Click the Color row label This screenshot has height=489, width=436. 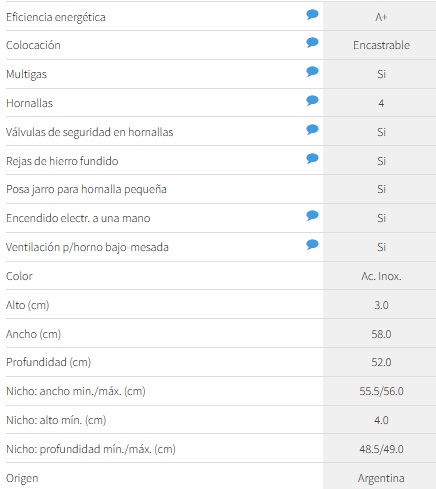[19, 276]
